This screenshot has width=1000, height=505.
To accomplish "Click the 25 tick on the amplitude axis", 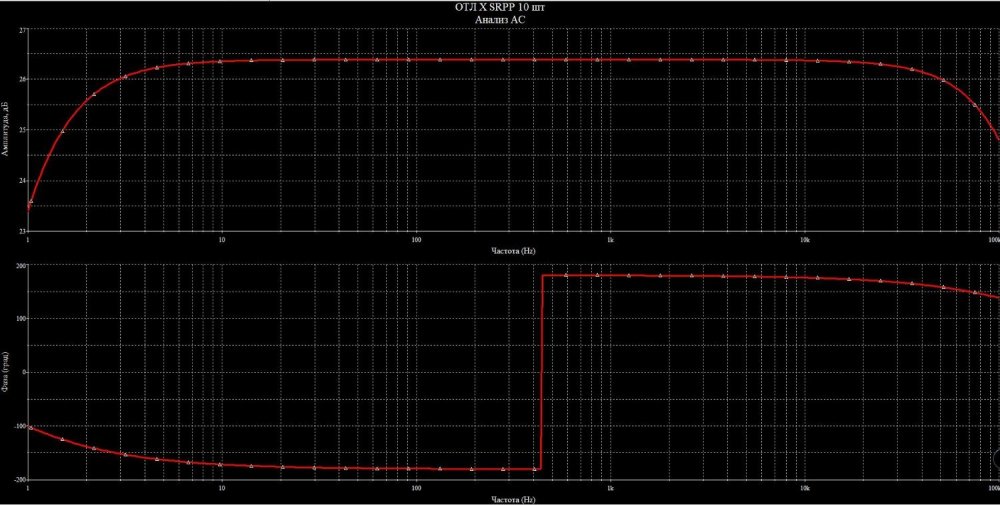I will 22,130.
